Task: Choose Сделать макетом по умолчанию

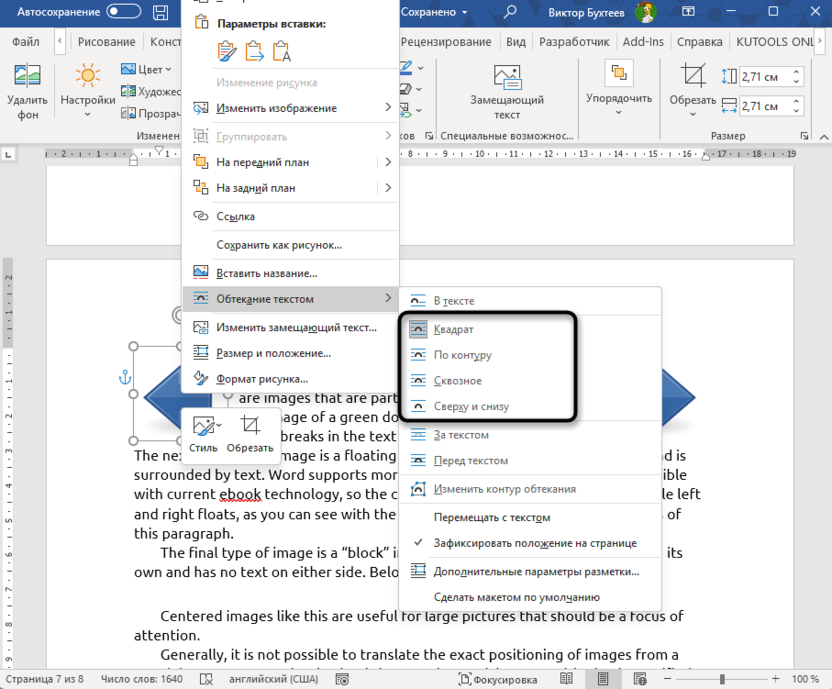Action: [530, 598]
